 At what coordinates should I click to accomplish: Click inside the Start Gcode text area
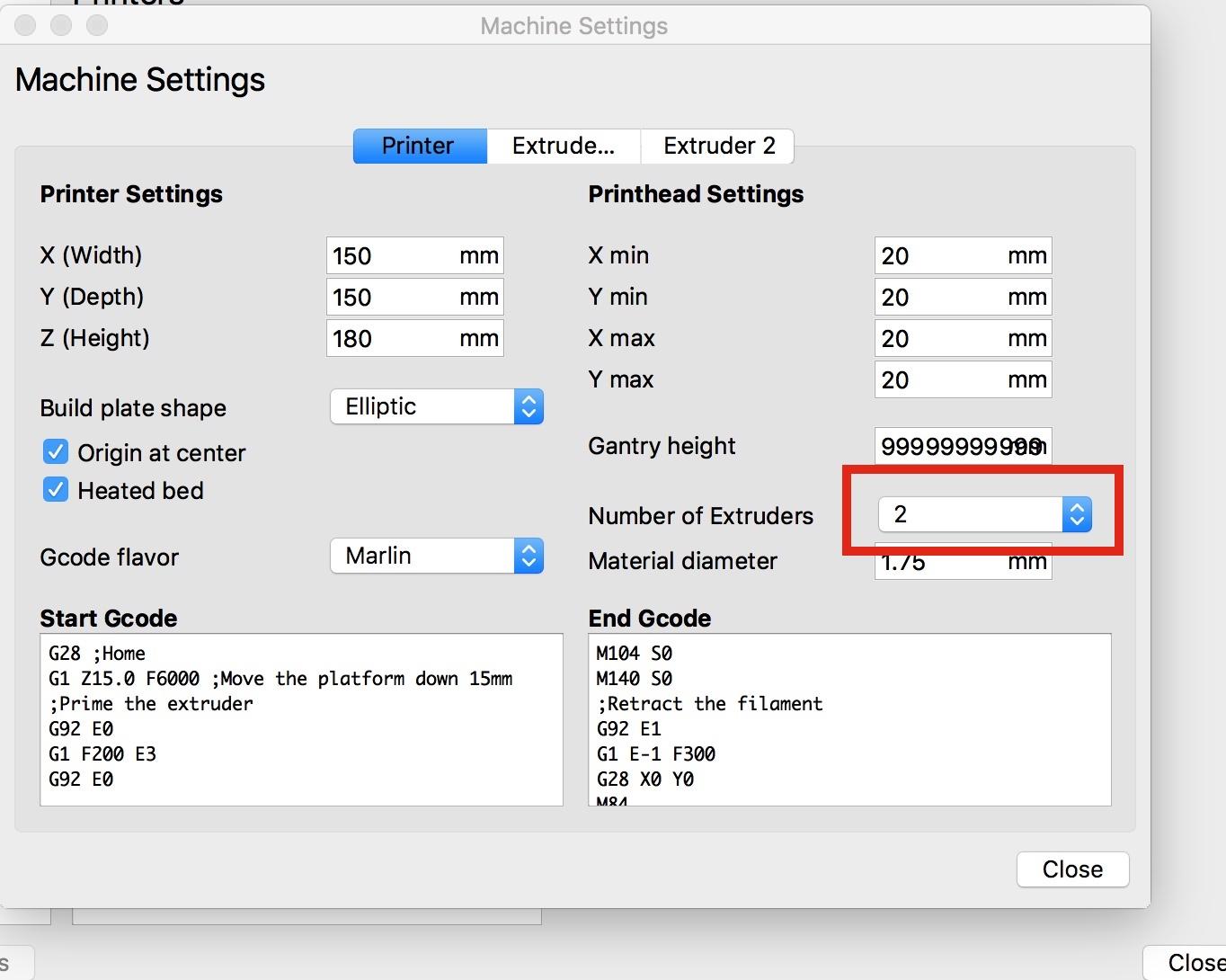[x=301, y=719]
